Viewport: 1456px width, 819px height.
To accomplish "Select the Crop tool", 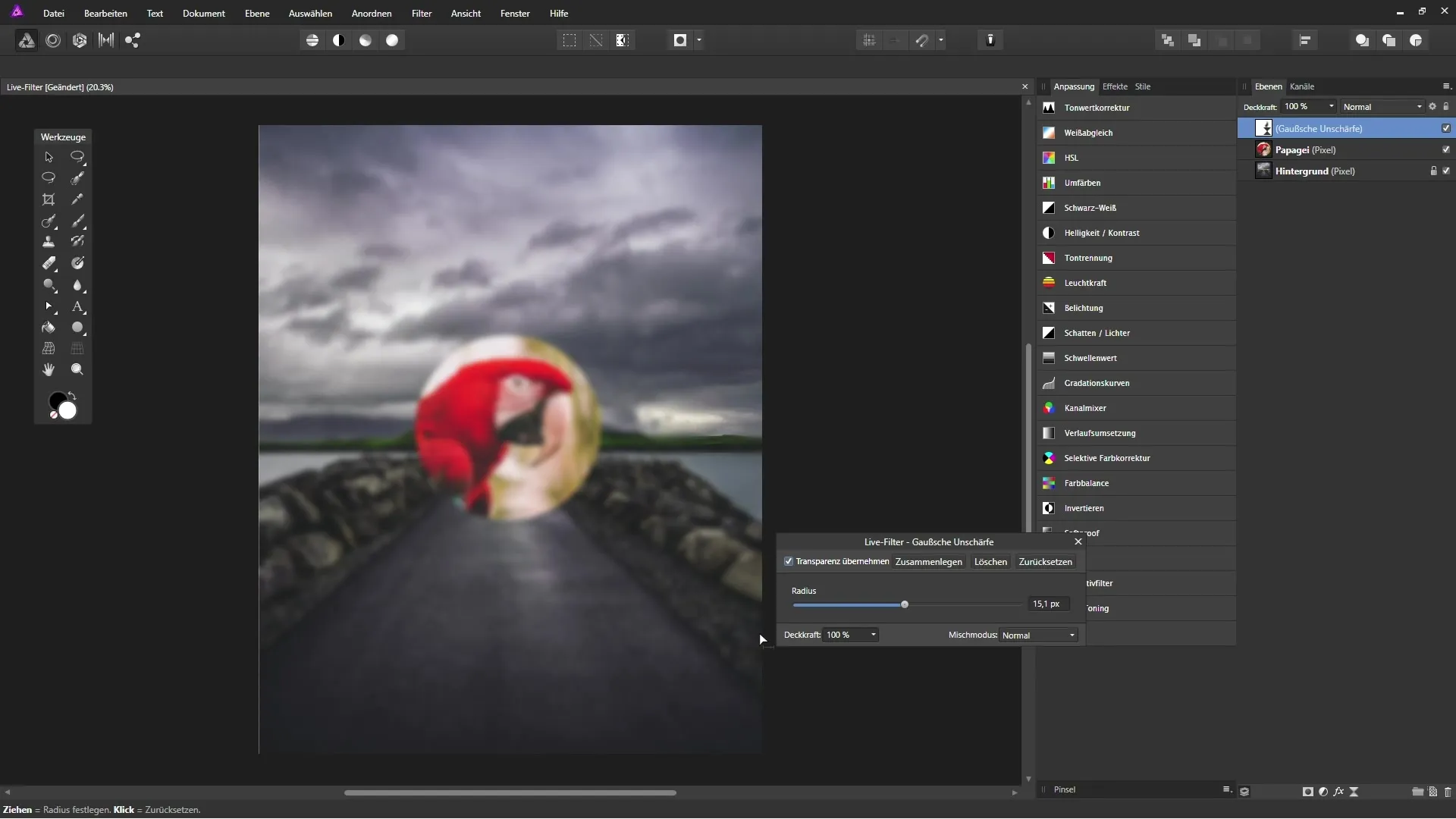I will point(49,199).
